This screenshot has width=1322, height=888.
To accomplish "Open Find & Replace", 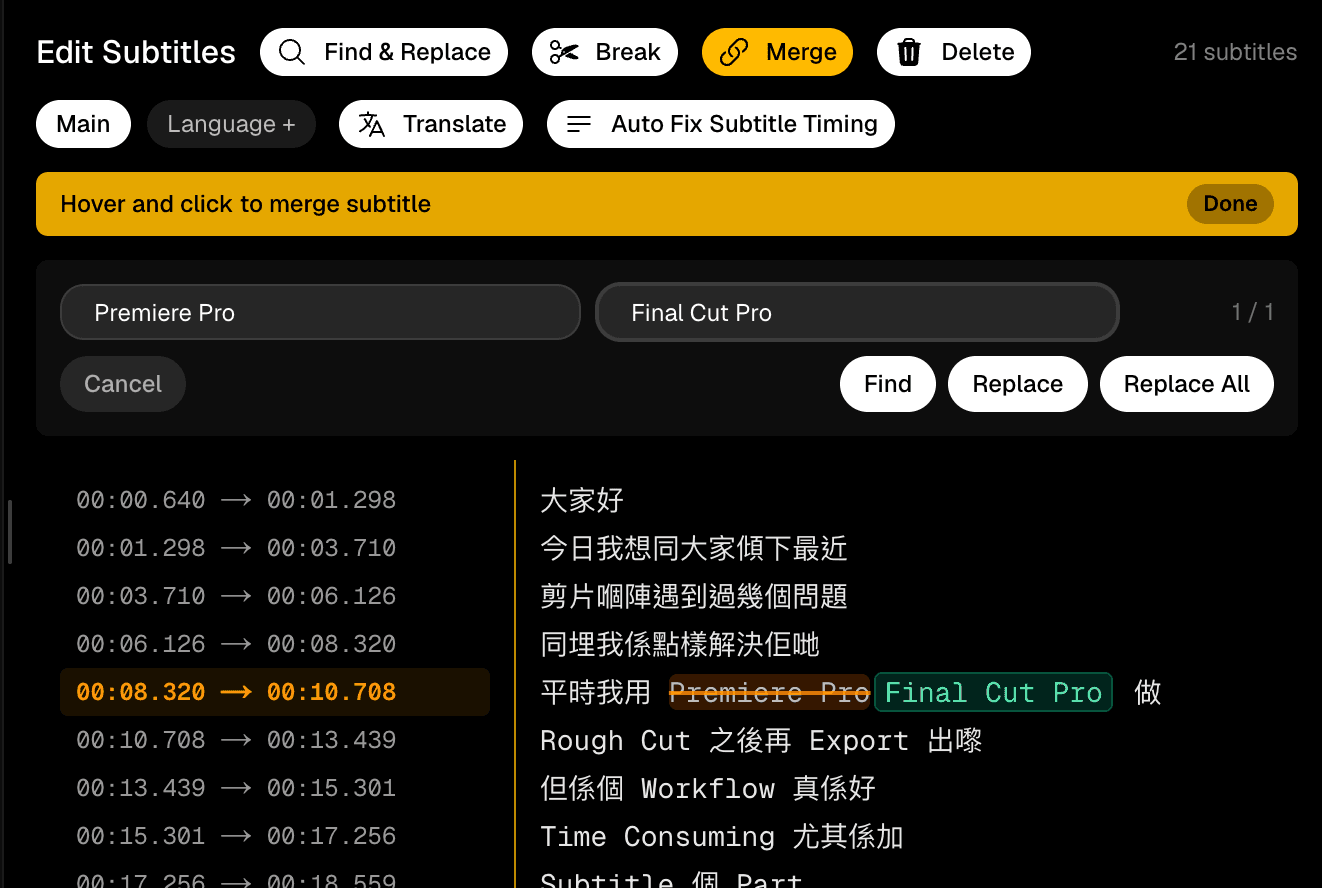I will click(384, 52).
